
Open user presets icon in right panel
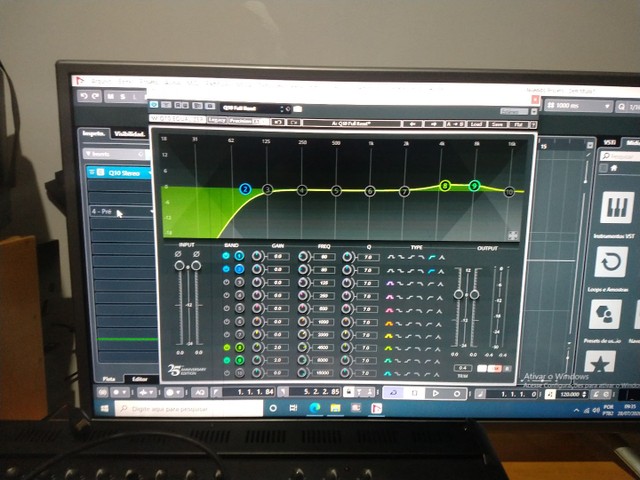[x=605, y=314]
